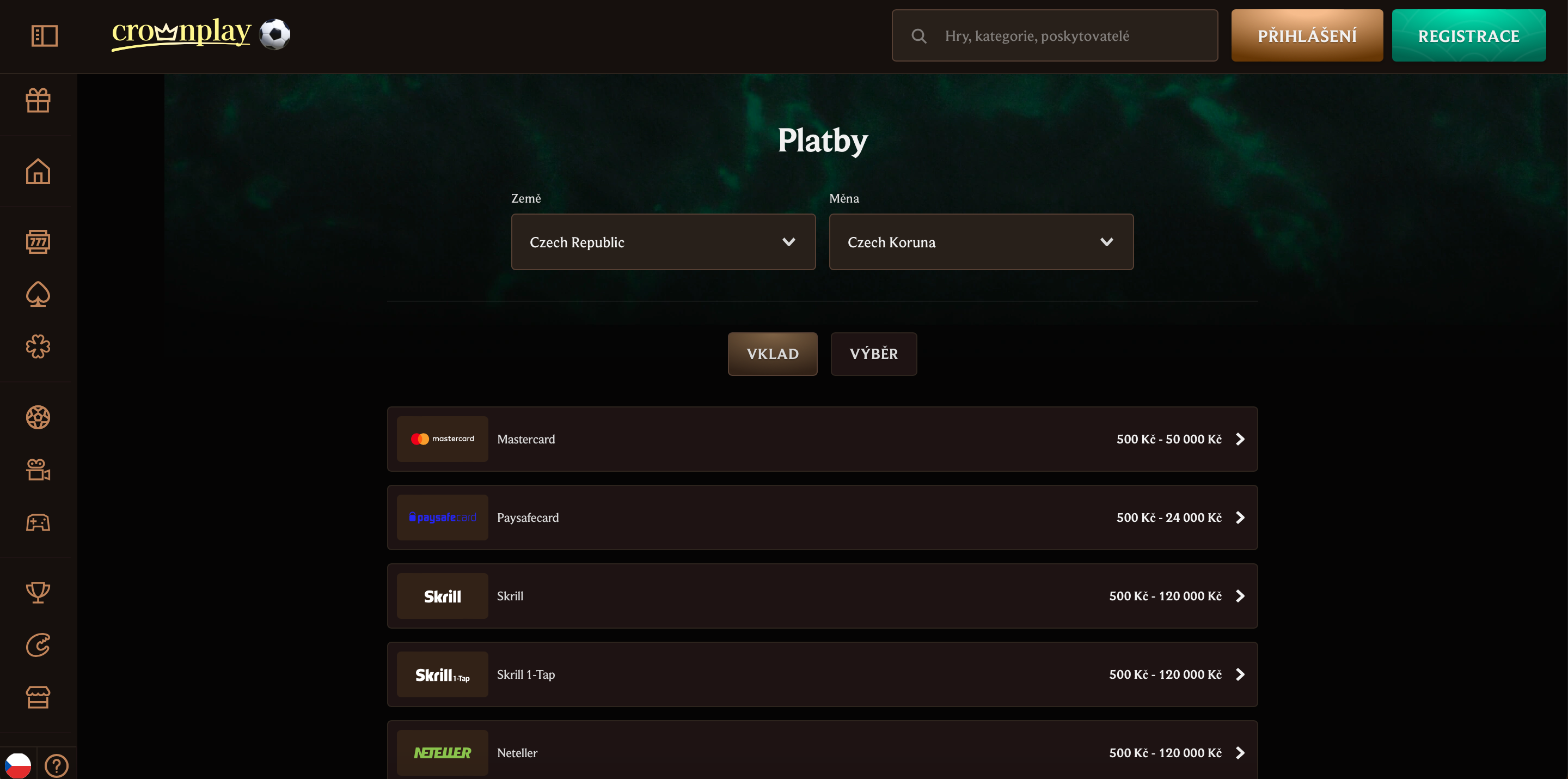Click the Mastercard logo tile
The width and height of the screenshot is (1568, 779).
pyautogui.click(x=443, y=439)
